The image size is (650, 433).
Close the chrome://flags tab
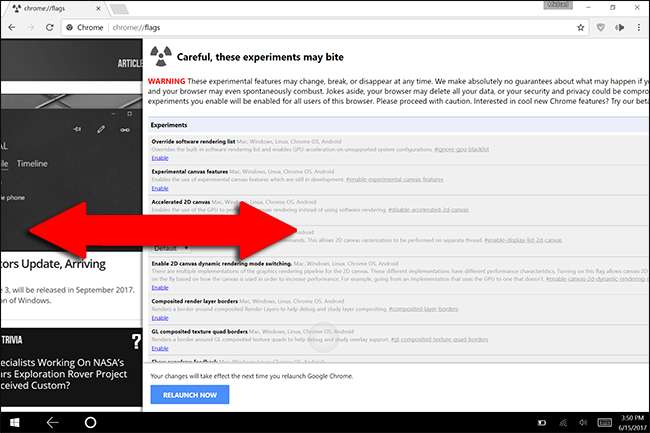pos(98,8)
